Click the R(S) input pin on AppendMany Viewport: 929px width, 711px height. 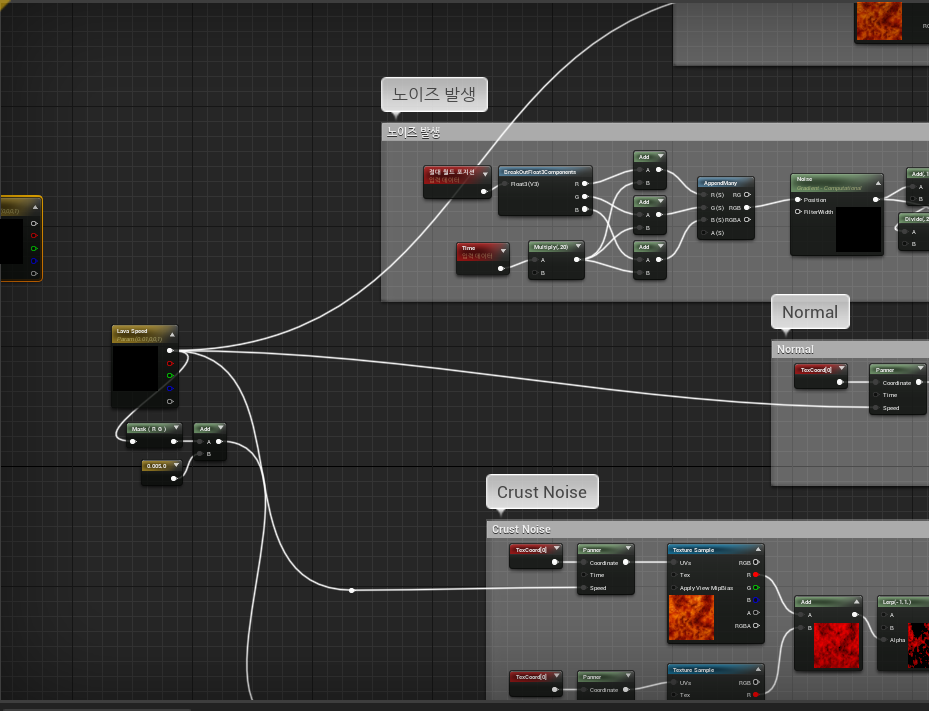pyautogui.click(x=704, y=195)
